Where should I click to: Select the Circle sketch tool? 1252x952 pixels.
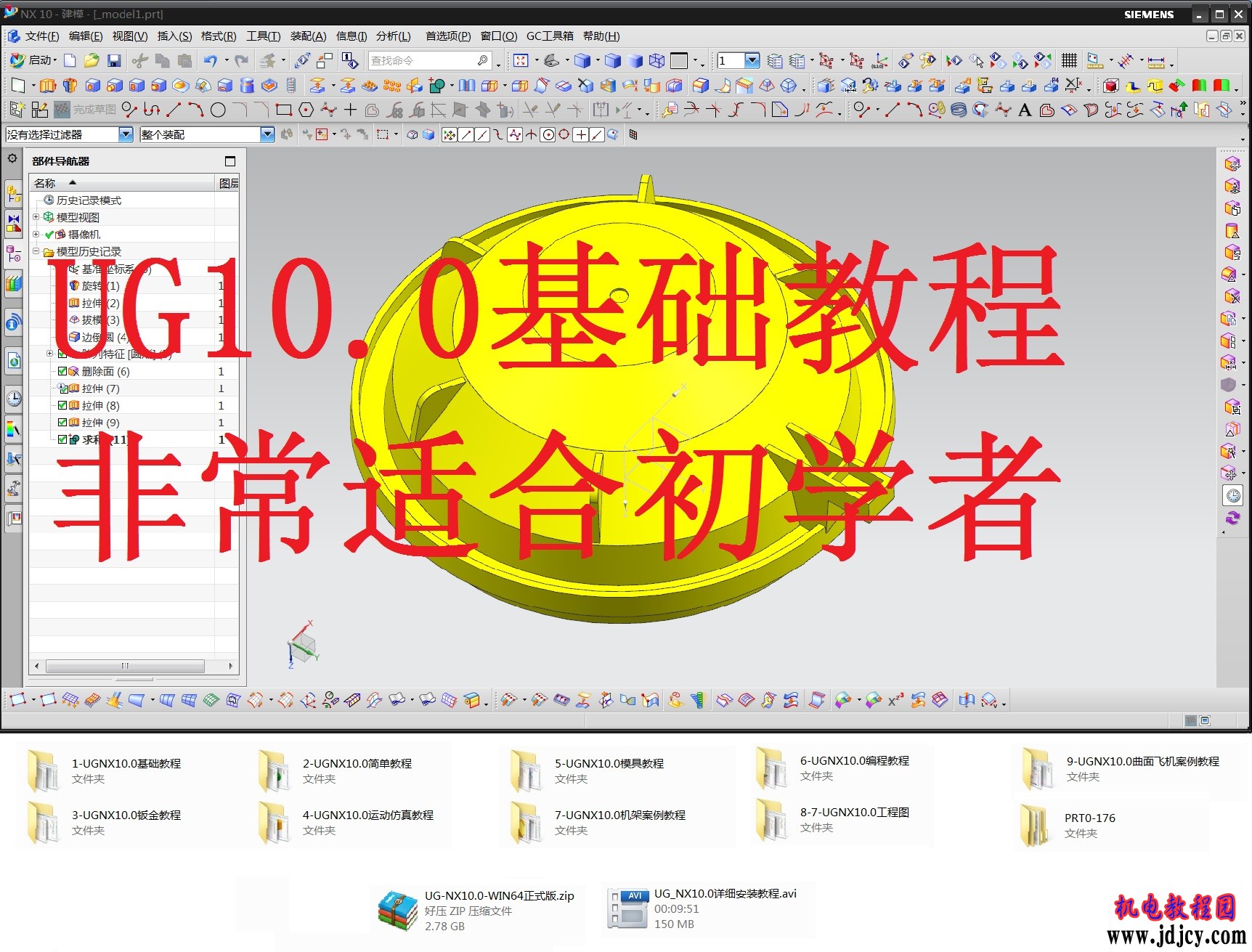pos(218,110)
